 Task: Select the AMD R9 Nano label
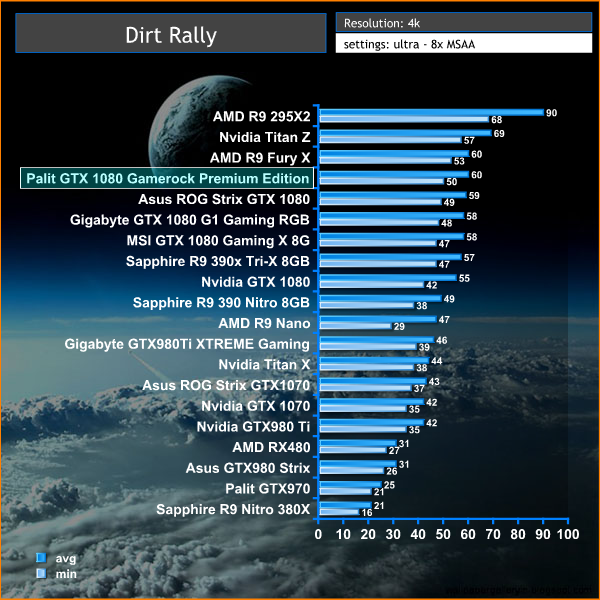click(264, 323)
